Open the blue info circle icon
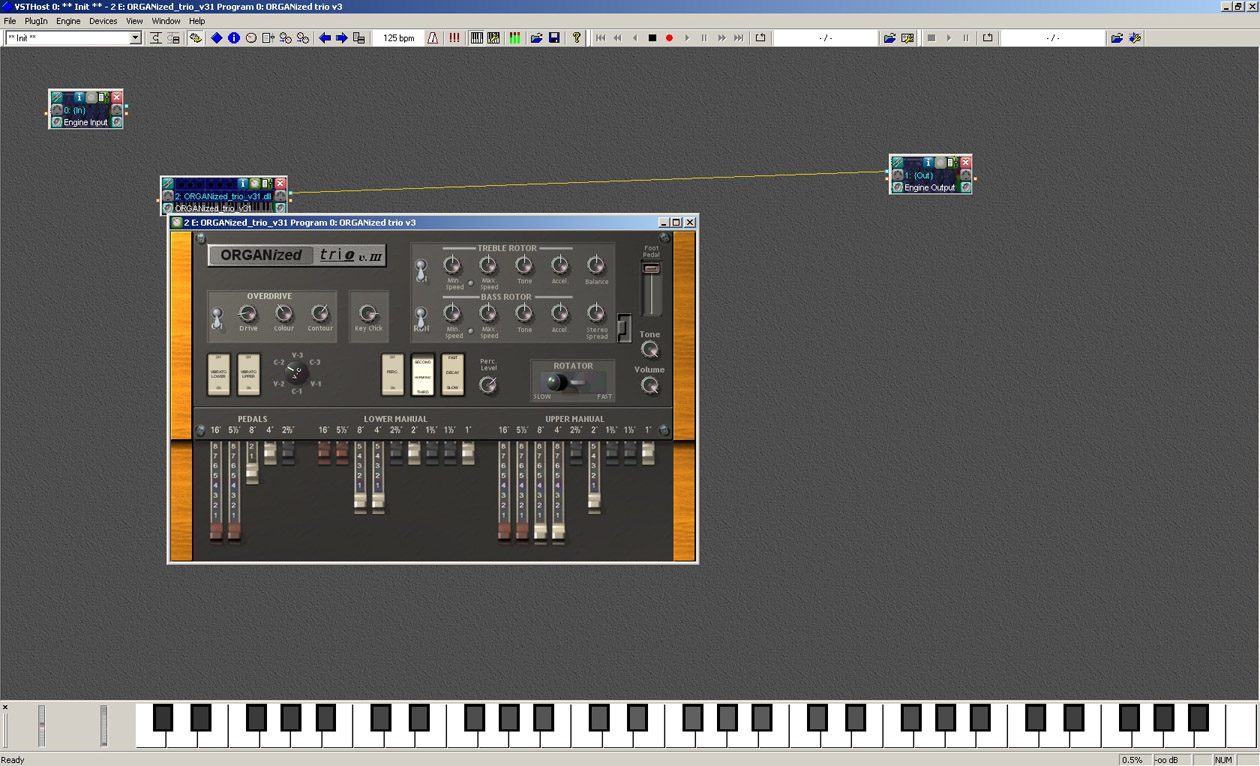Viewport: 1260px width, 766px height. coord(234,38)
